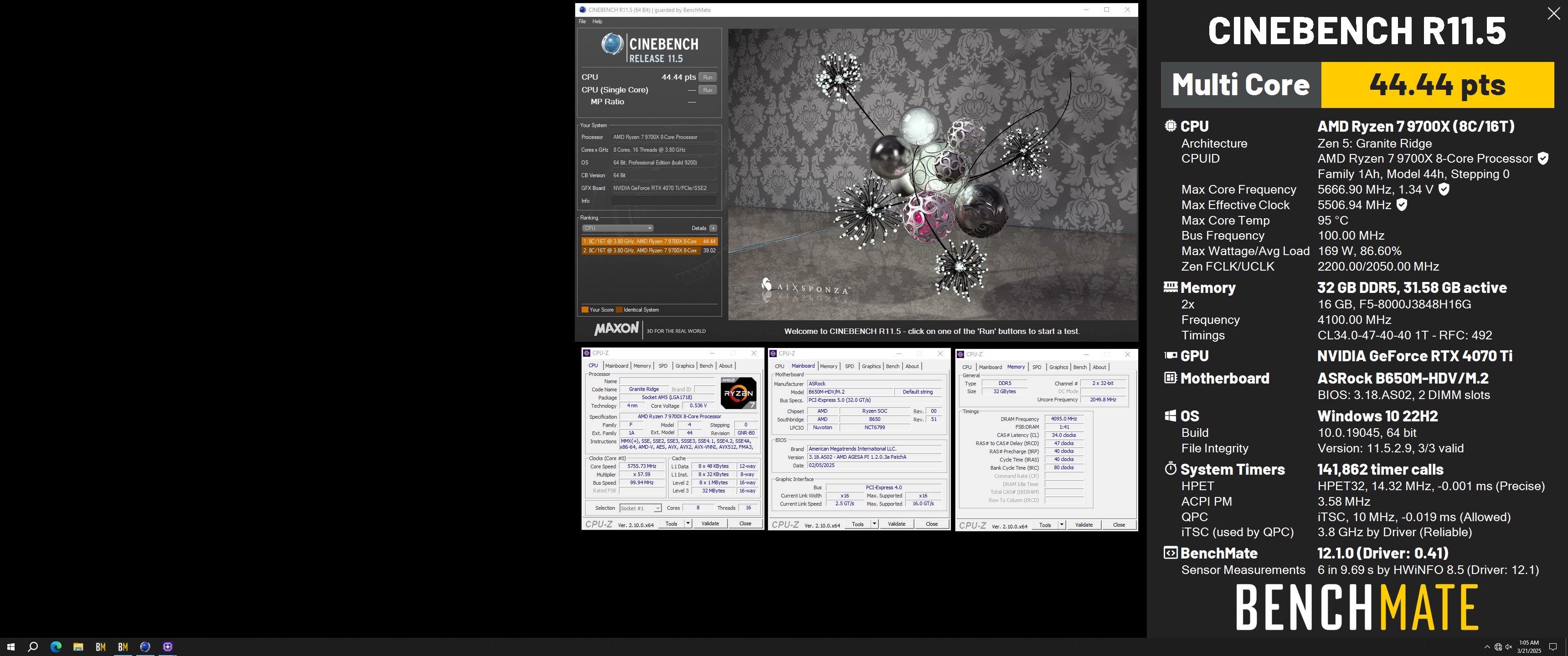Click the MAXON logo
Image resolution: width=1568 pixels, height=656 pixels.
pyautogui.click(x=616, y=328)
